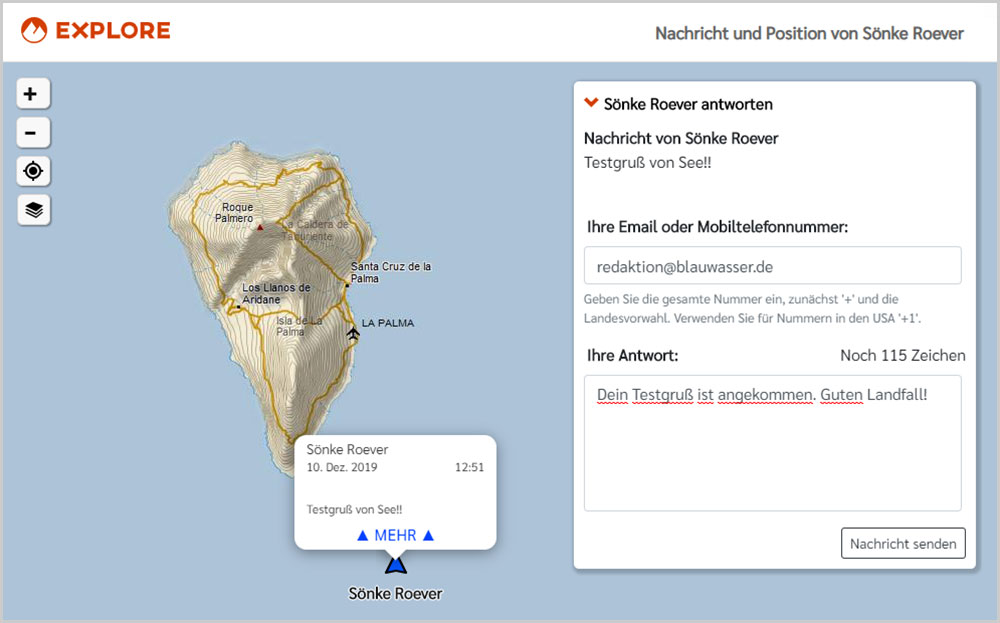Click the blue position arrow marker
The height and width of the screenshot is (623, 1000).
[x=396, y=565]
